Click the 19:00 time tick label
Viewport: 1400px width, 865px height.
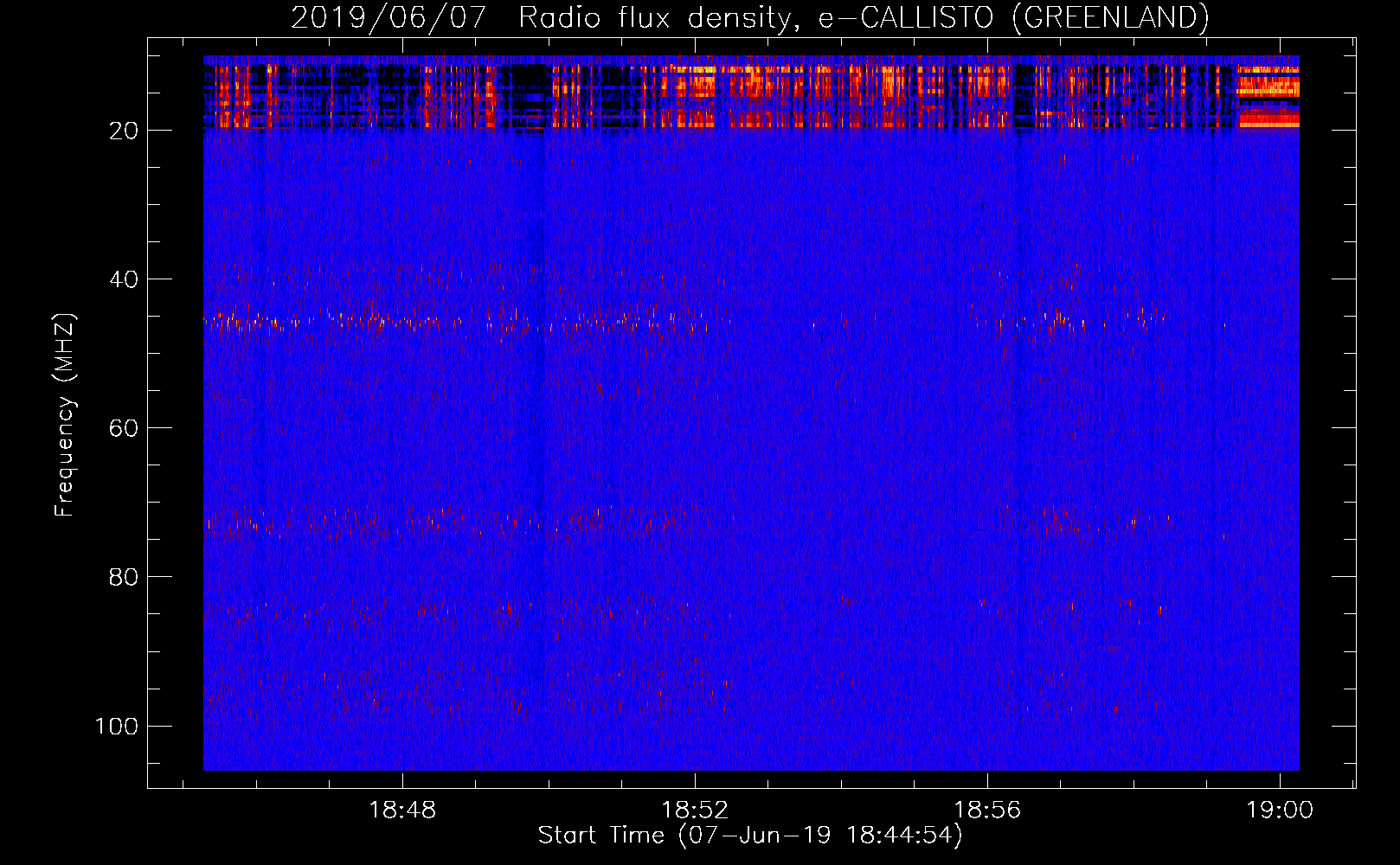click(1280, 811)
